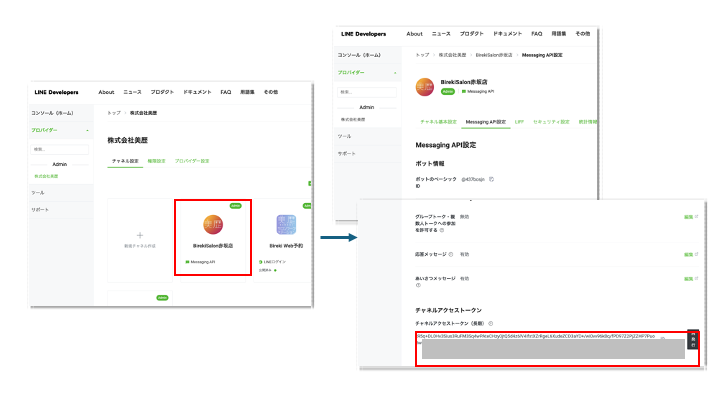Open the その他 menu in left window header
Viewport: 720px width, 405px height.
pyautogui.click(x=271, y=91)
